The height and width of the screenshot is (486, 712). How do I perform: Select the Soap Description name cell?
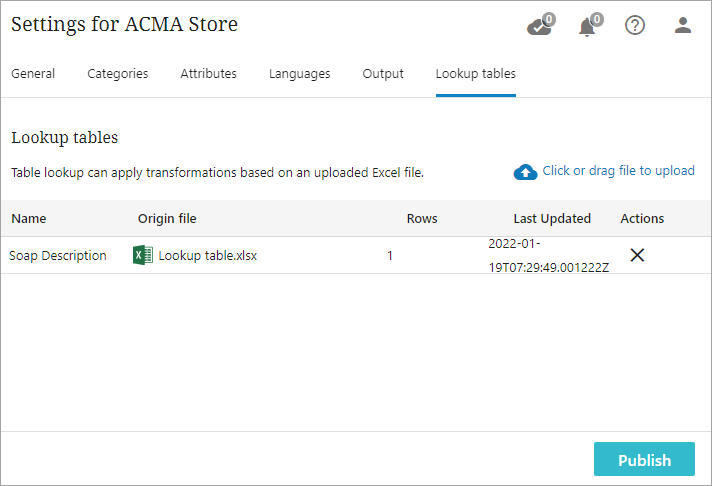point(58,256)
